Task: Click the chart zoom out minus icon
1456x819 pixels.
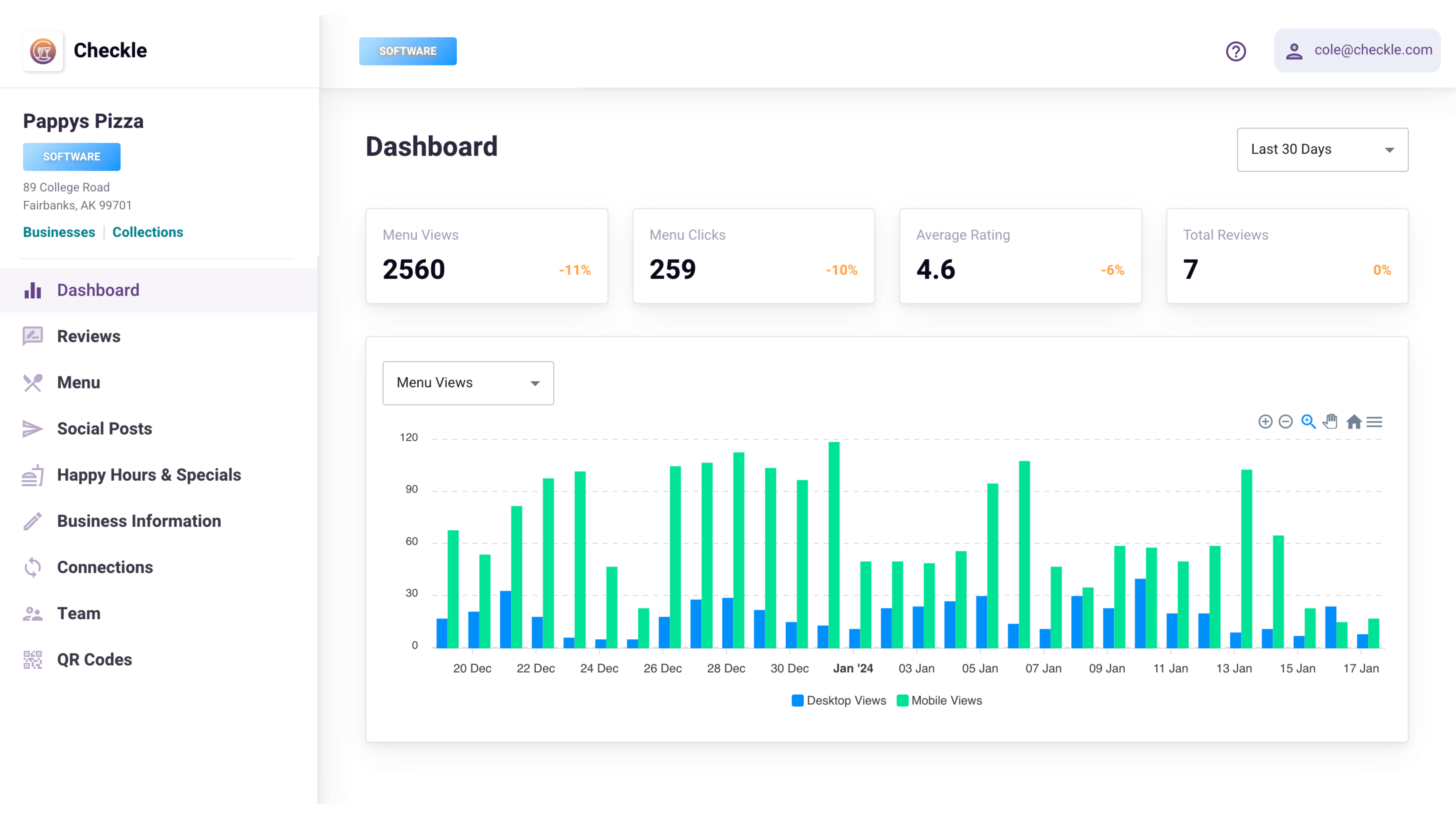Action: click(1285, 422)
